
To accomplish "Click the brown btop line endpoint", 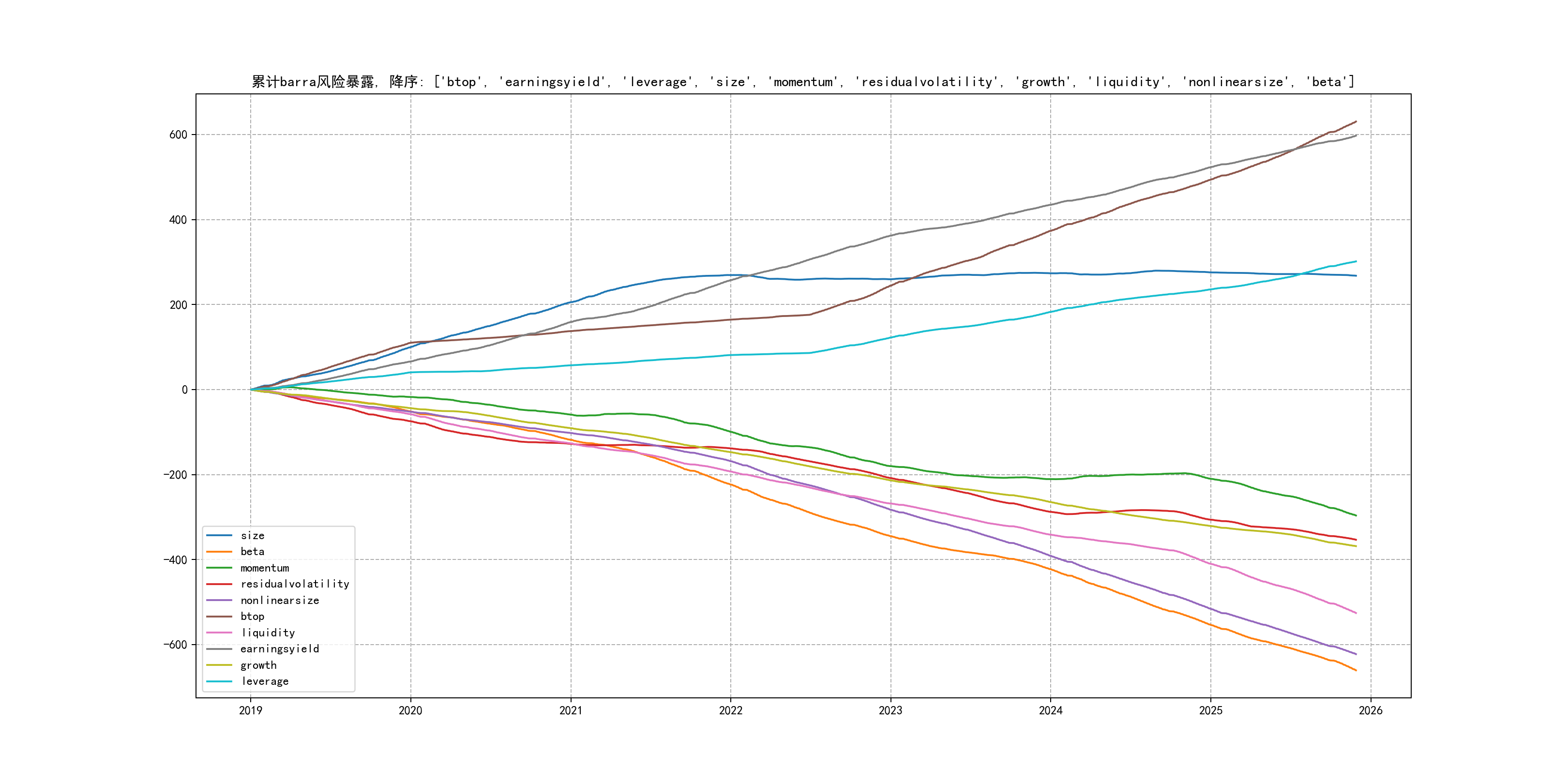I will coord(1356,122).
